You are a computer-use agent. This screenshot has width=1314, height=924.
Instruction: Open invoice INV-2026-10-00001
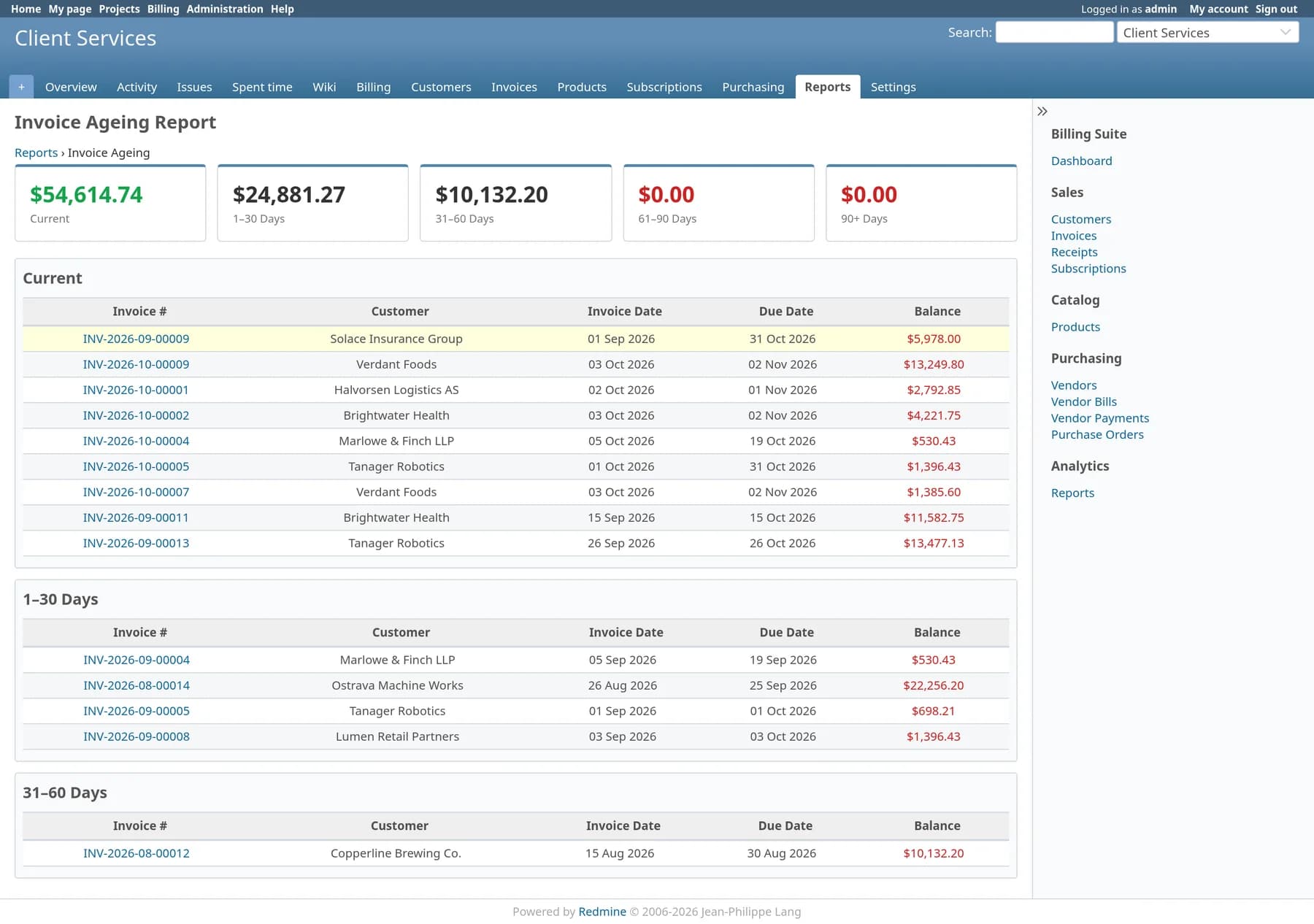click(136, 390)
